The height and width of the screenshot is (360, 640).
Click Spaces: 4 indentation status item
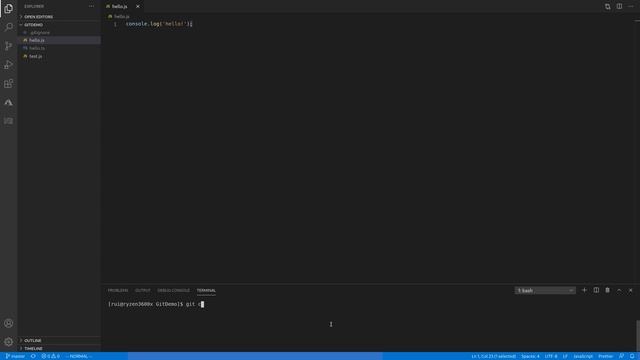tap(530, 356)
